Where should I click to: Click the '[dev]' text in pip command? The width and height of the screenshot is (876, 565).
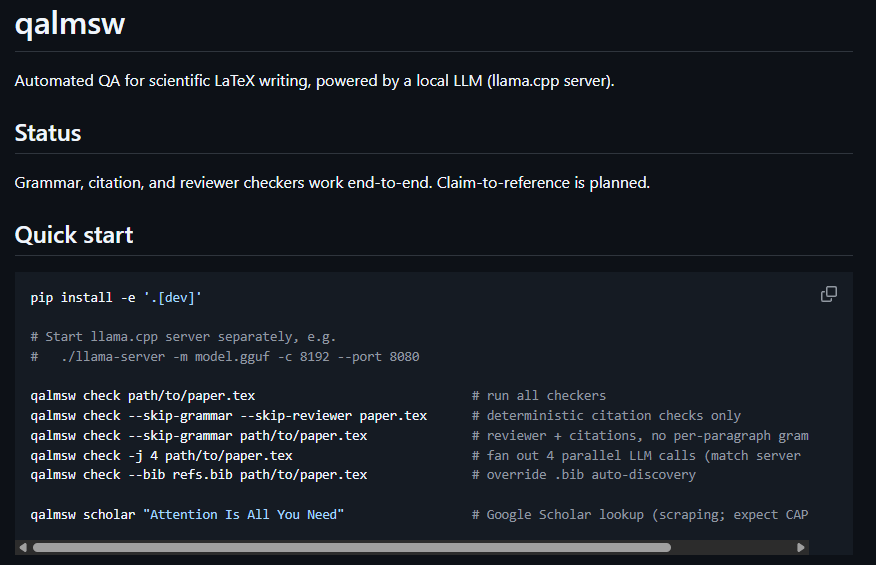tap(176, 298)
